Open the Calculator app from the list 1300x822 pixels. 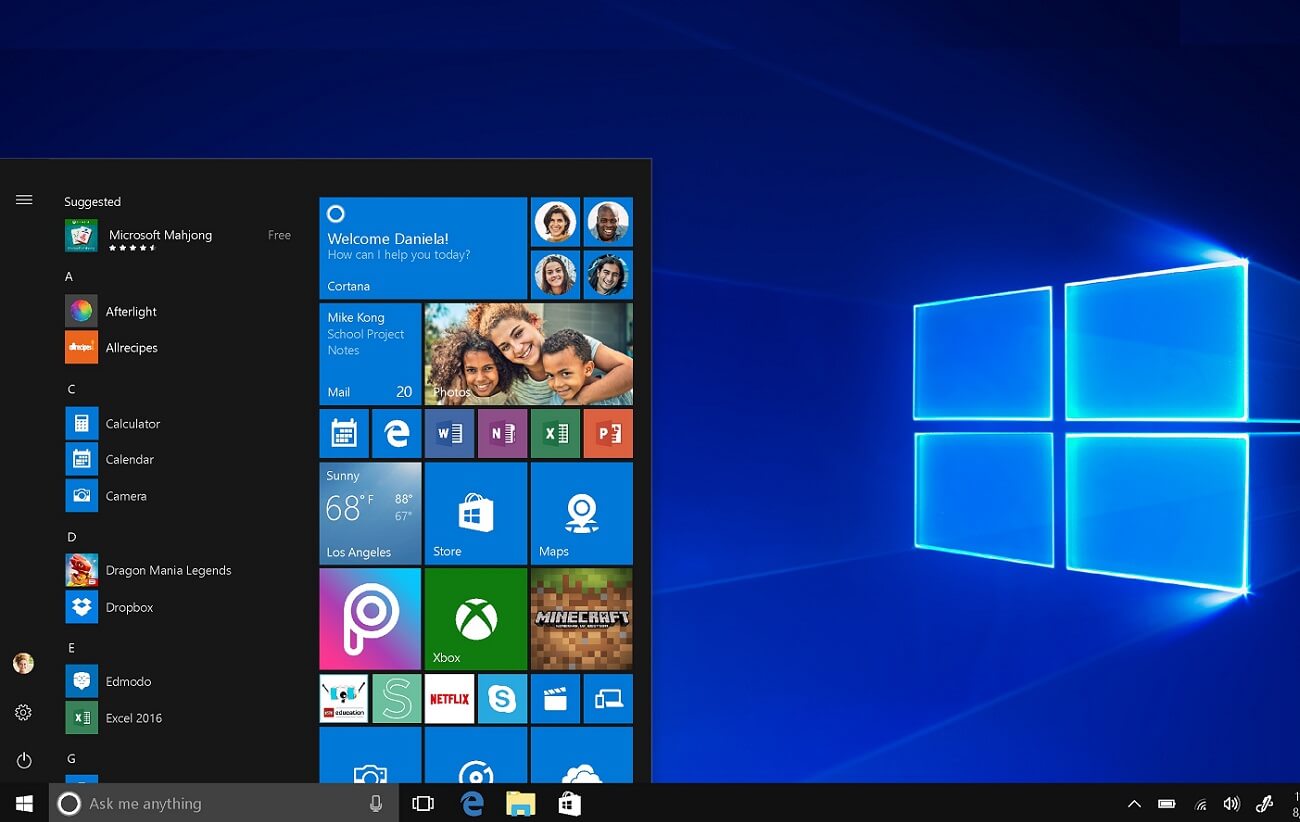click(130, 423)
